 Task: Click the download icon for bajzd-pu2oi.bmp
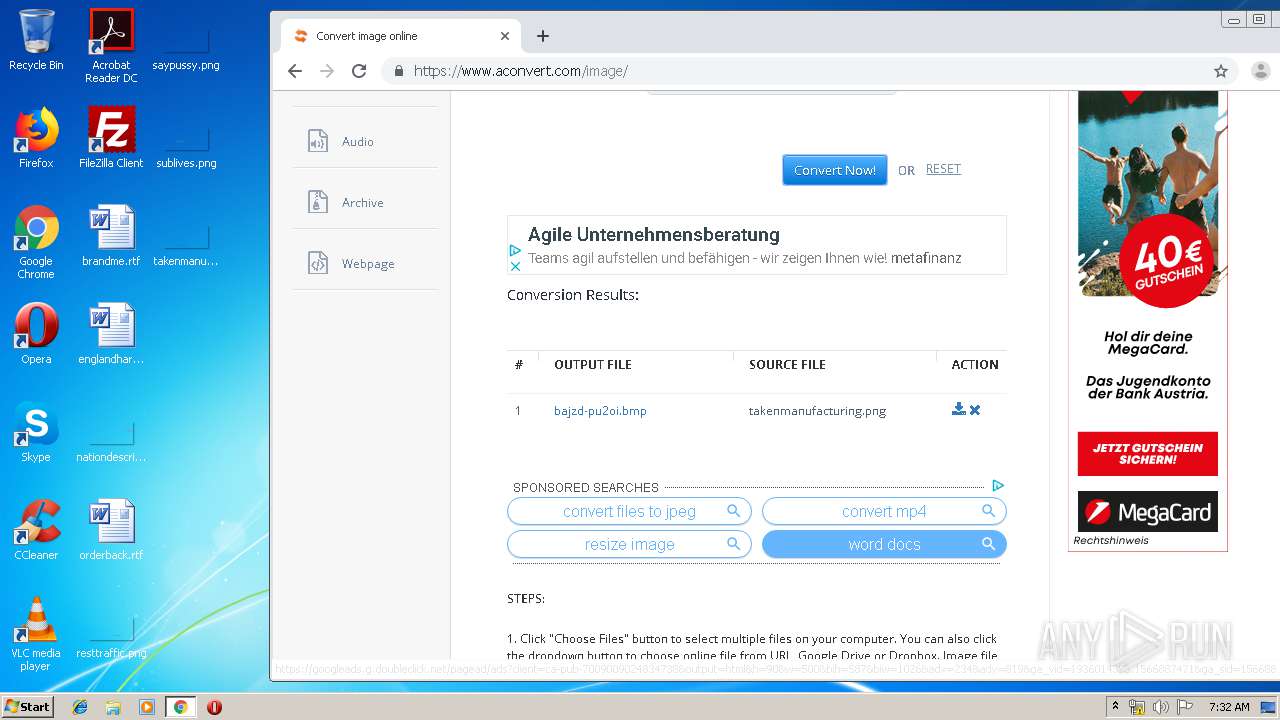(x=958, y=410)
